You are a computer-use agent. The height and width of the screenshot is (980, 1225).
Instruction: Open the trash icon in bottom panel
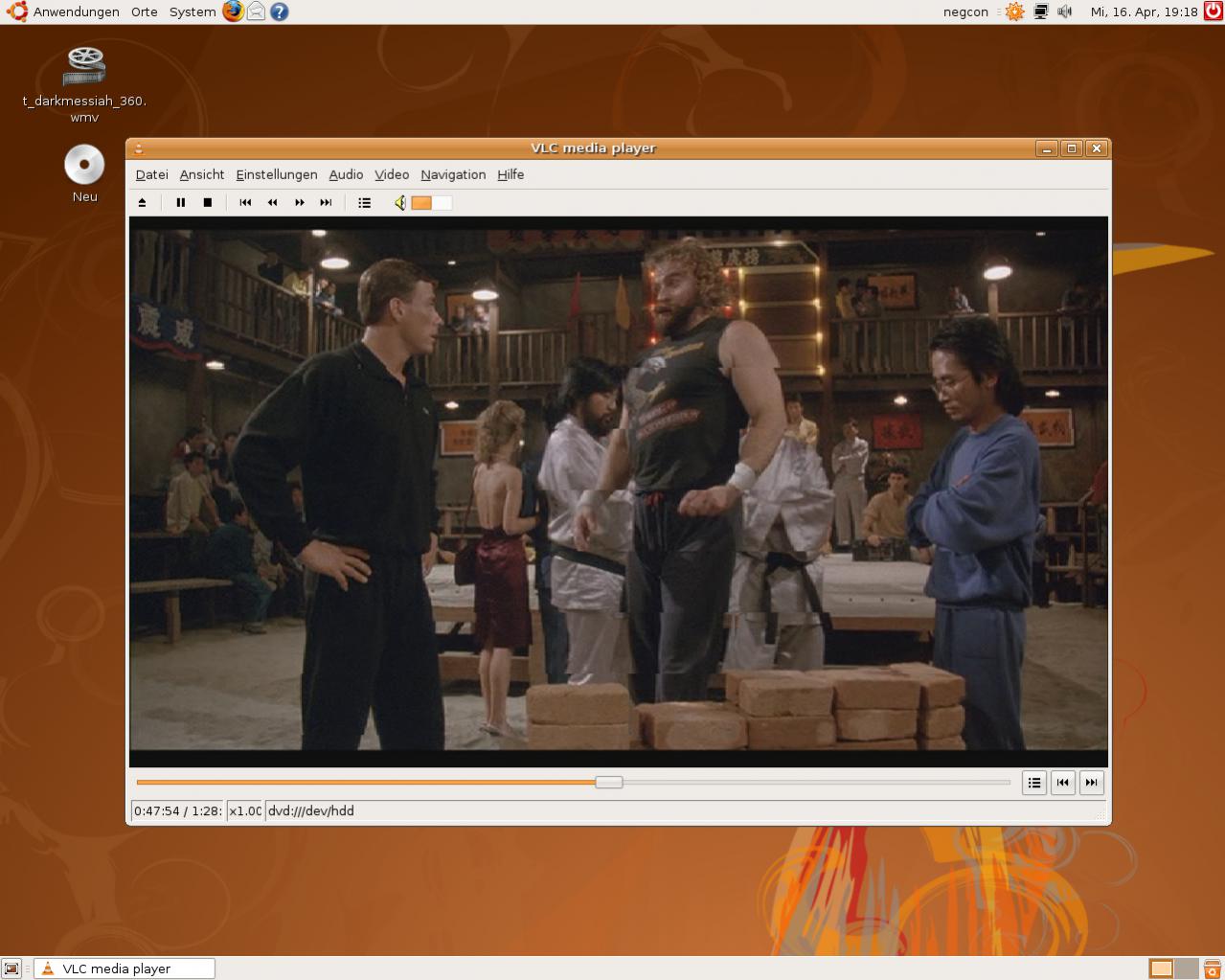click(1213, 969)
